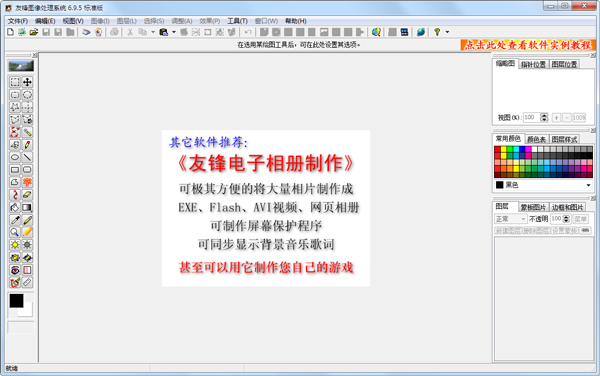Select the paint bucket fill tool
This screenshot has width=600, height=376.
click(x=15, y=207)
